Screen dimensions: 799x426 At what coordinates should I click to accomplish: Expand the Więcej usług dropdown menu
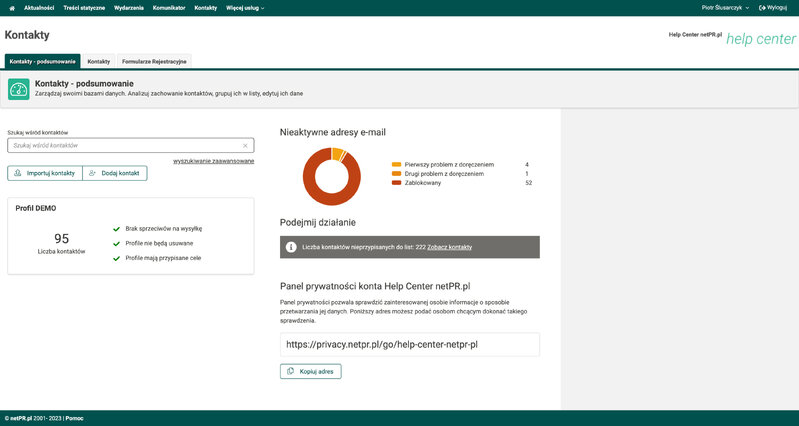click(245, 8)
